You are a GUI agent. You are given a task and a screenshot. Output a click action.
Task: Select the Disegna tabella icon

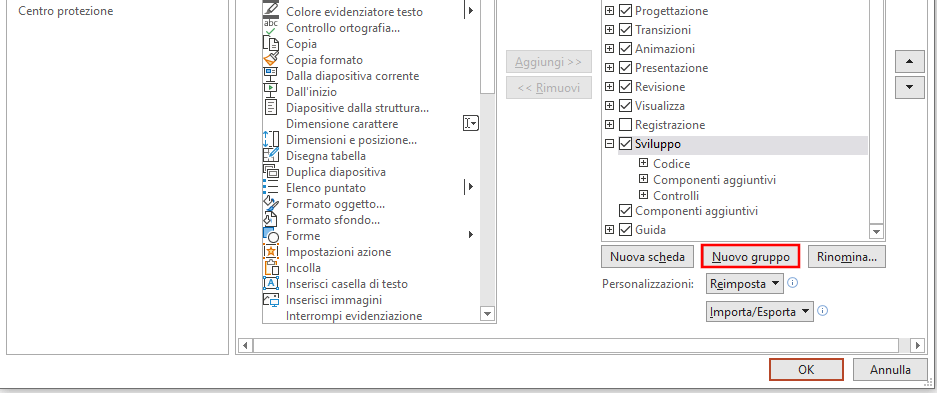[x=271, y=155]
